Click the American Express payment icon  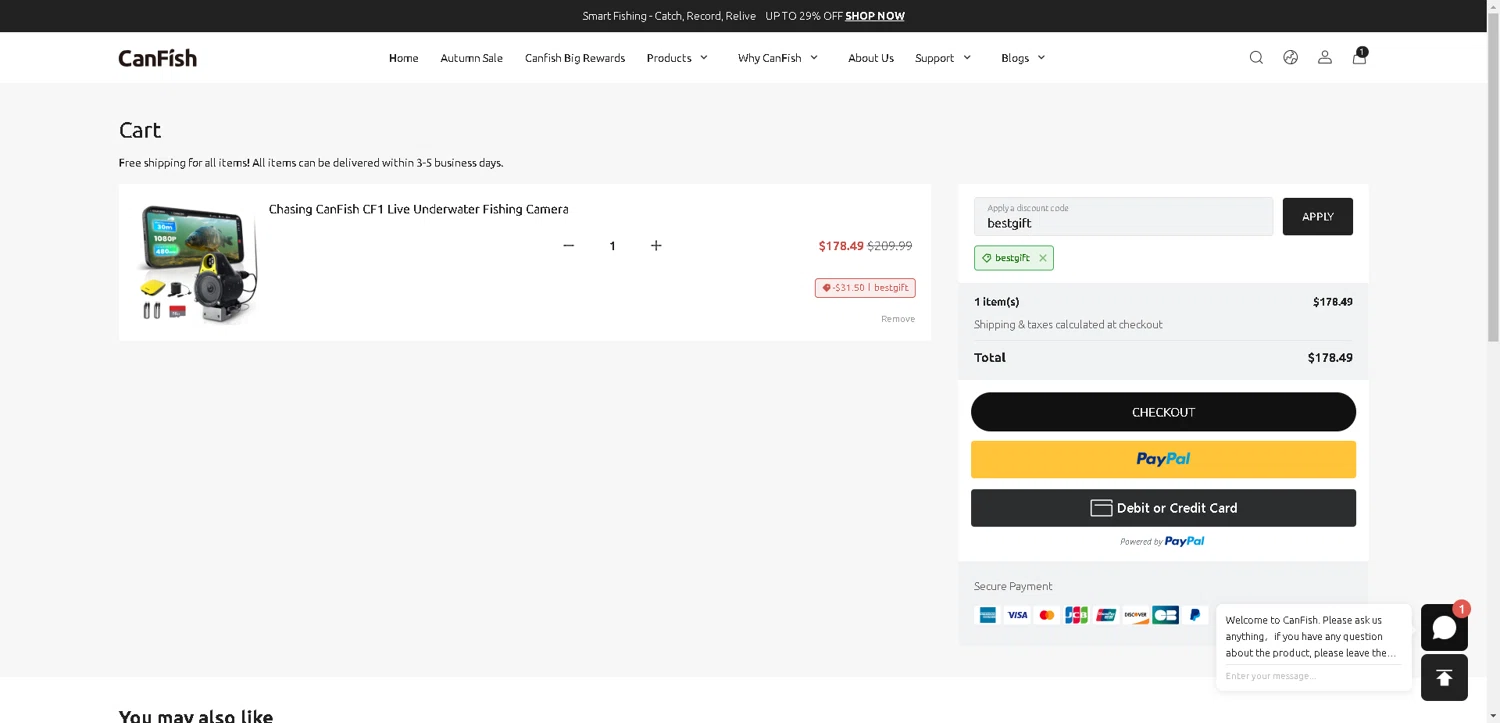(987, 615)
